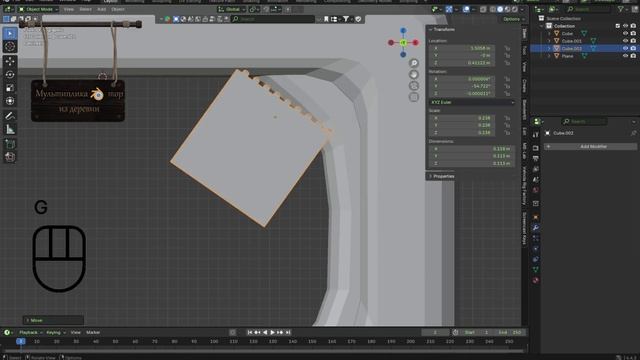Select the Transform tool
The image size is (640, 360).
(x=10, y=101)
